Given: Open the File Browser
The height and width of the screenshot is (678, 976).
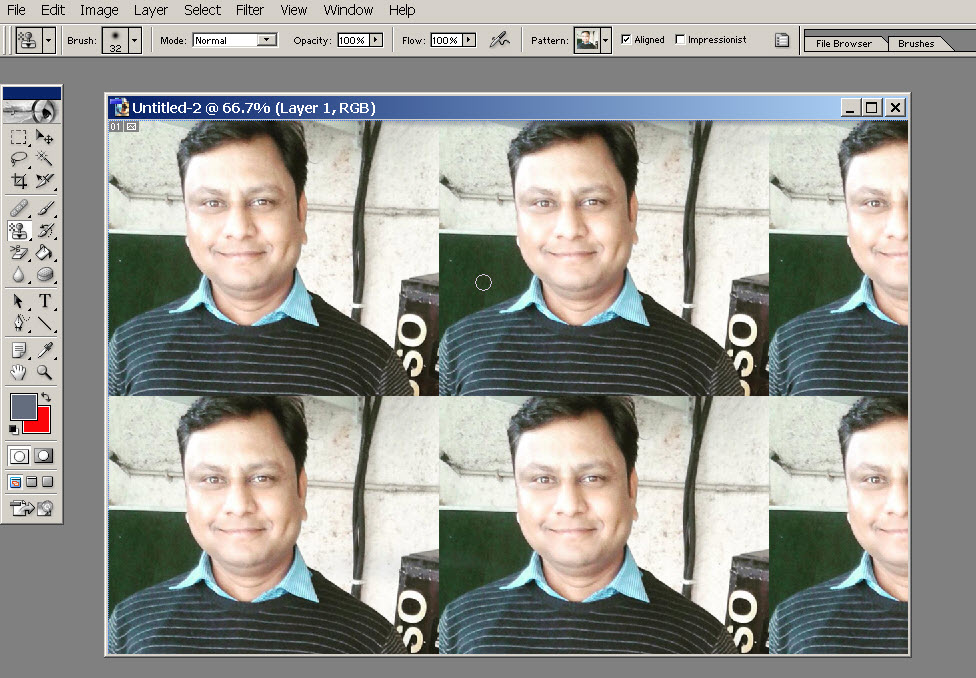Looking at the screenshot, I should [845, 43].
